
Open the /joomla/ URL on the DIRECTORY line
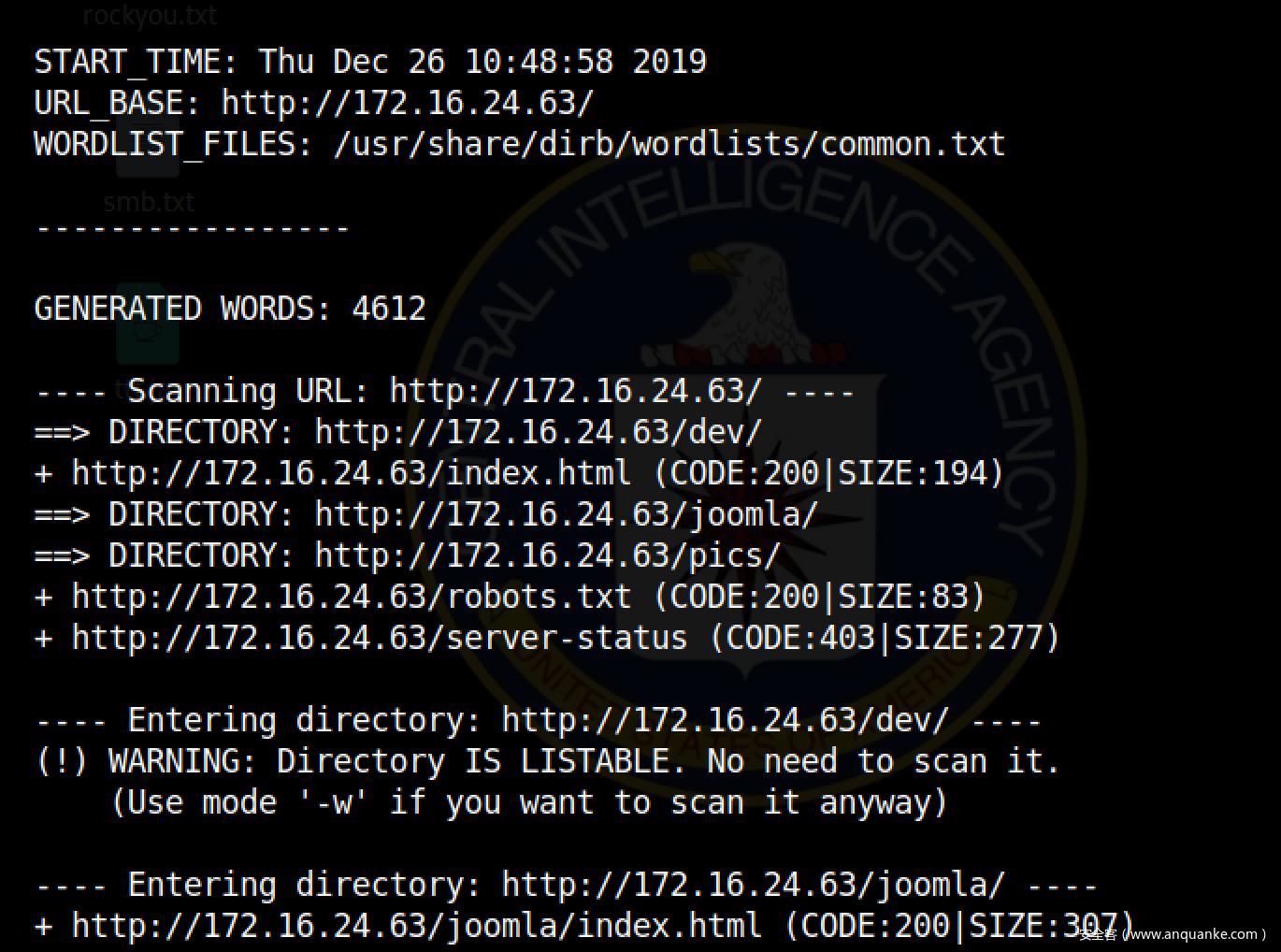(566, 514)
